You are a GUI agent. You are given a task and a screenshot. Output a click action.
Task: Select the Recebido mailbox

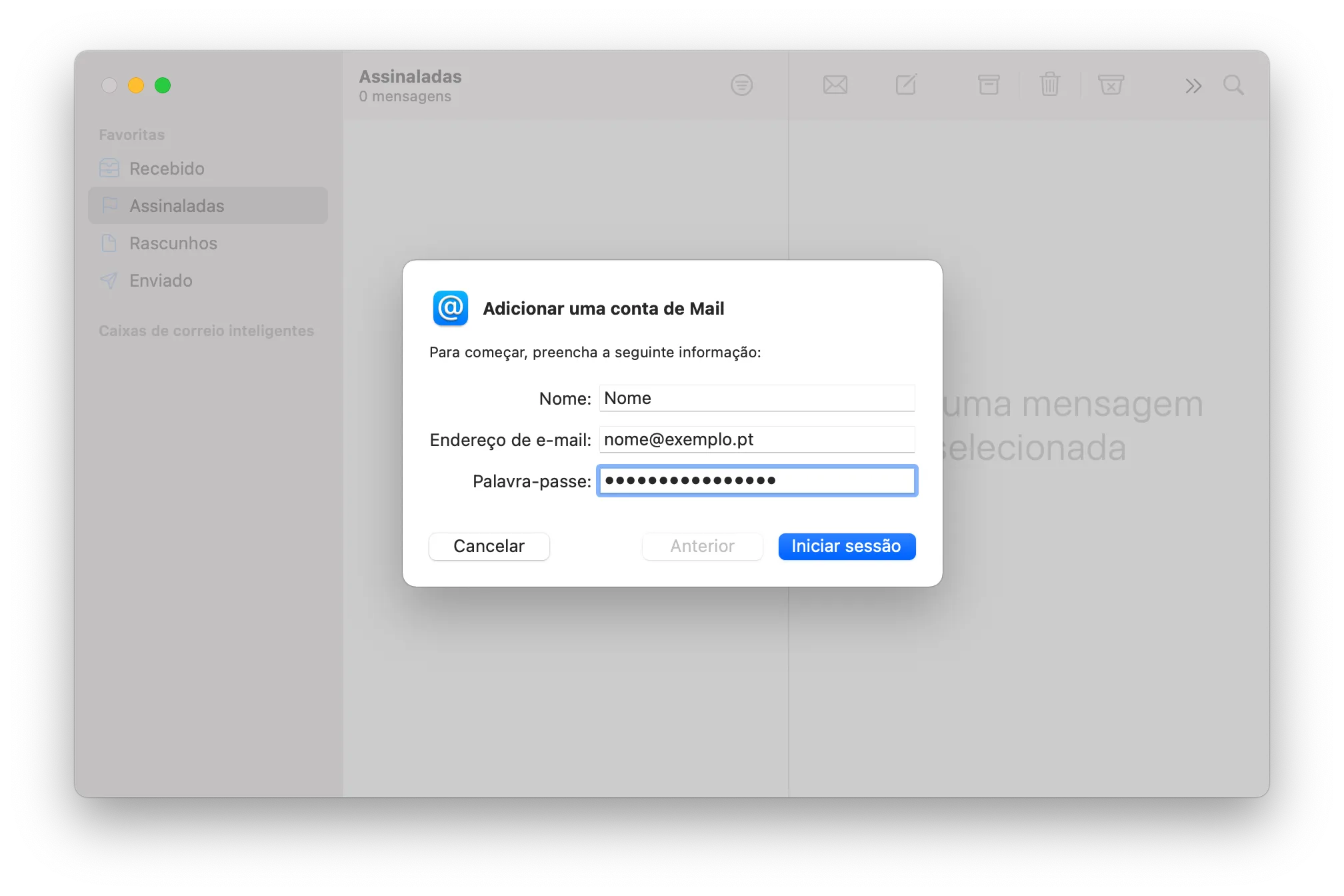[208, 169]
